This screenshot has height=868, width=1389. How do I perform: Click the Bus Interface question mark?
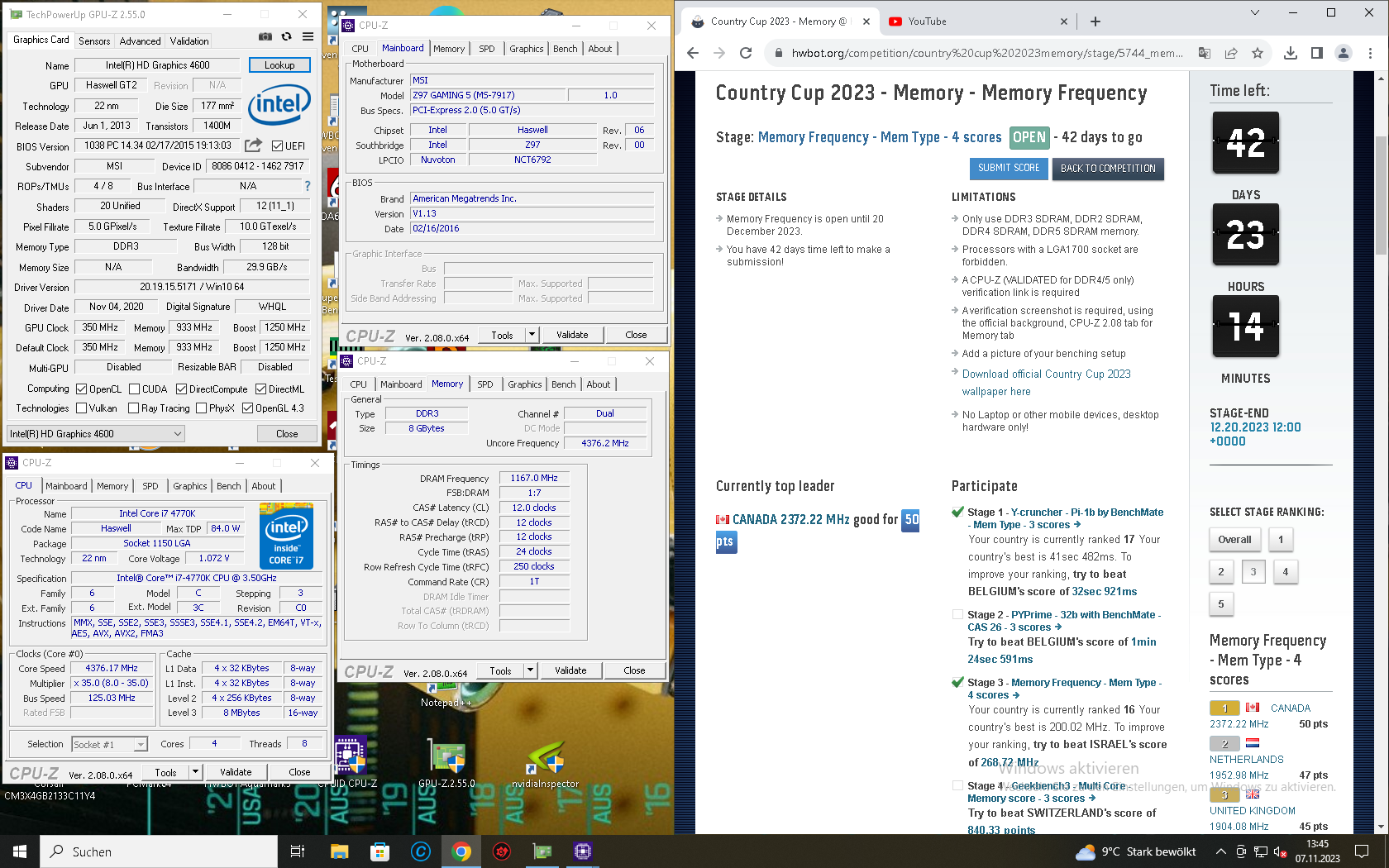308,186
